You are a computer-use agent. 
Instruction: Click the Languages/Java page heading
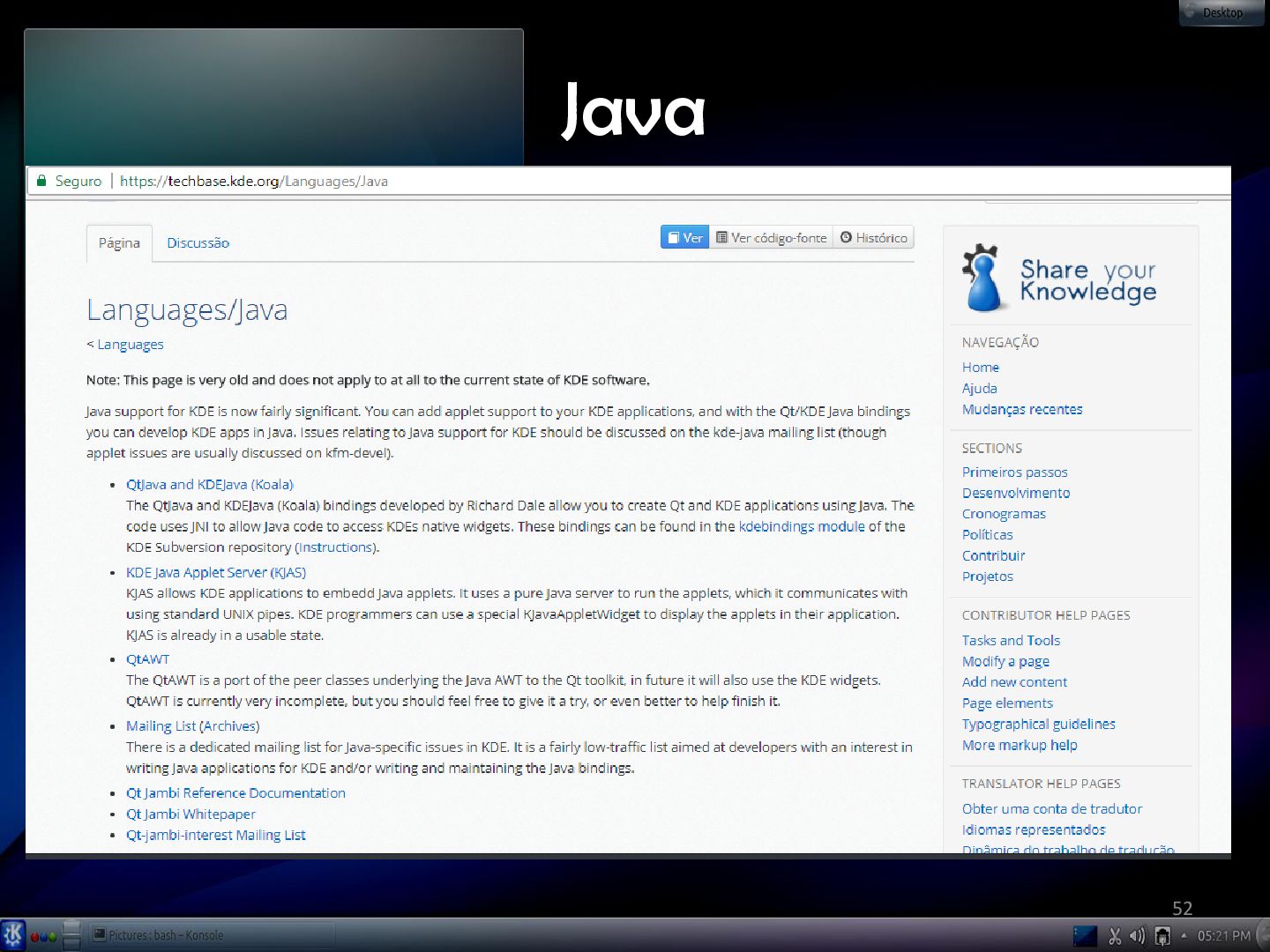coord(187,310)
